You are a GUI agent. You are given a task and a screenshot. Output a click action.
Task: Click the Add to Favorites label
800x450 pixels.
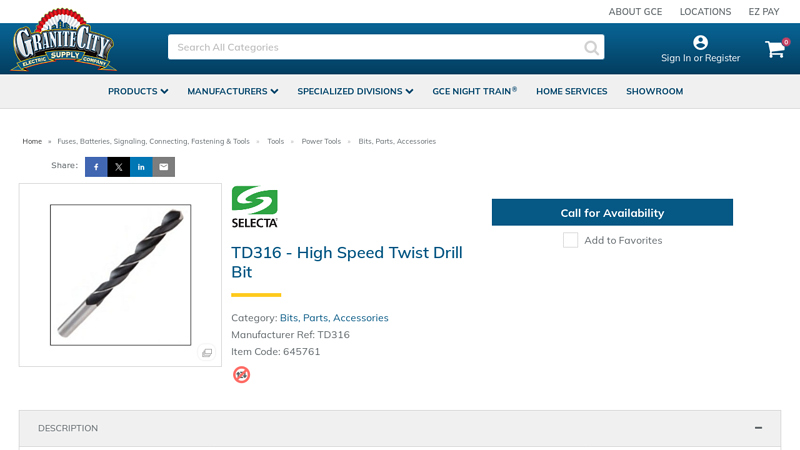point(623,240)
